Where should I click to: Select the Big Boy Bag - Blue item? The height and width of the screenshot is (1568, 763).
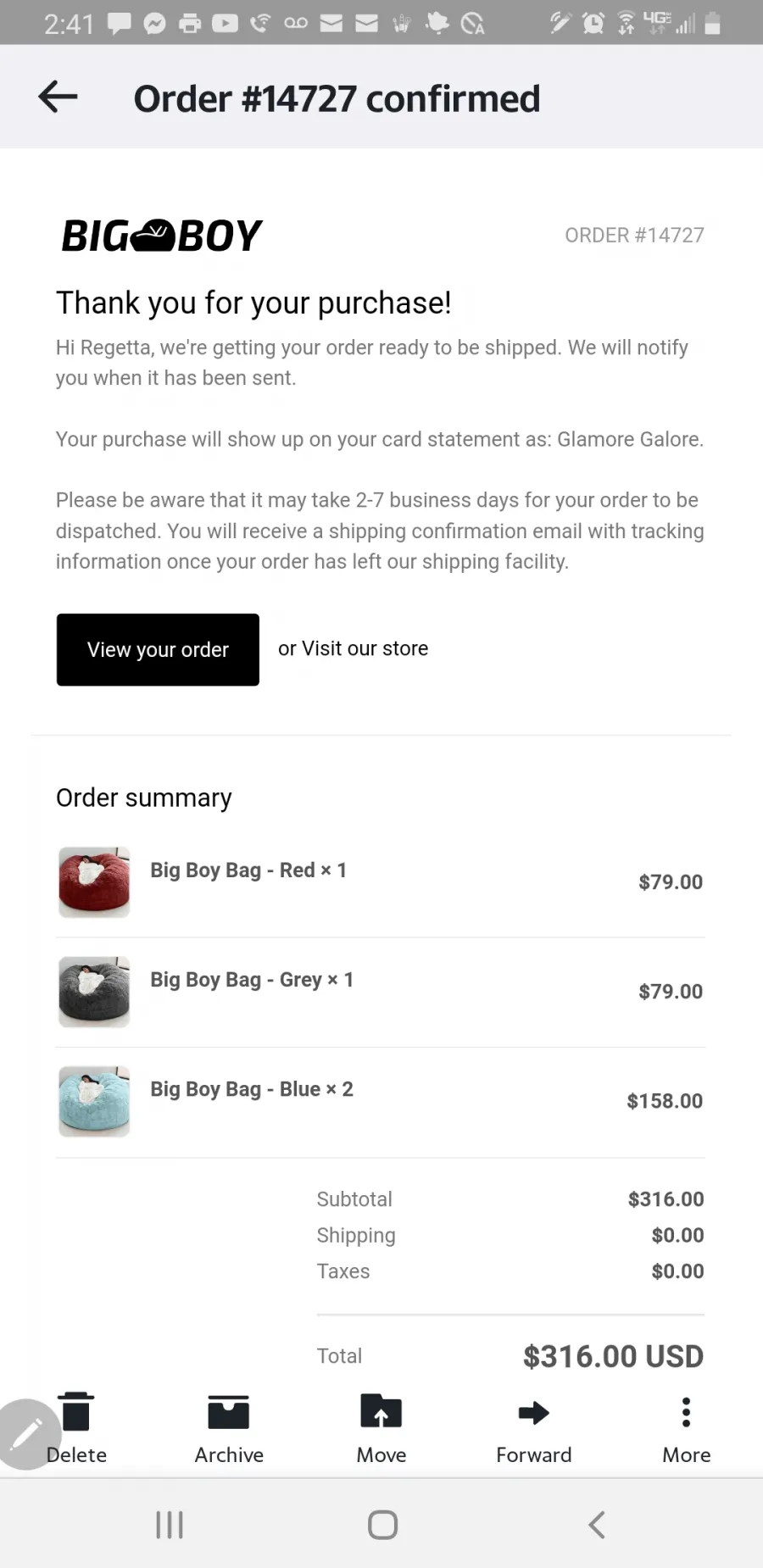point(252,1089)
